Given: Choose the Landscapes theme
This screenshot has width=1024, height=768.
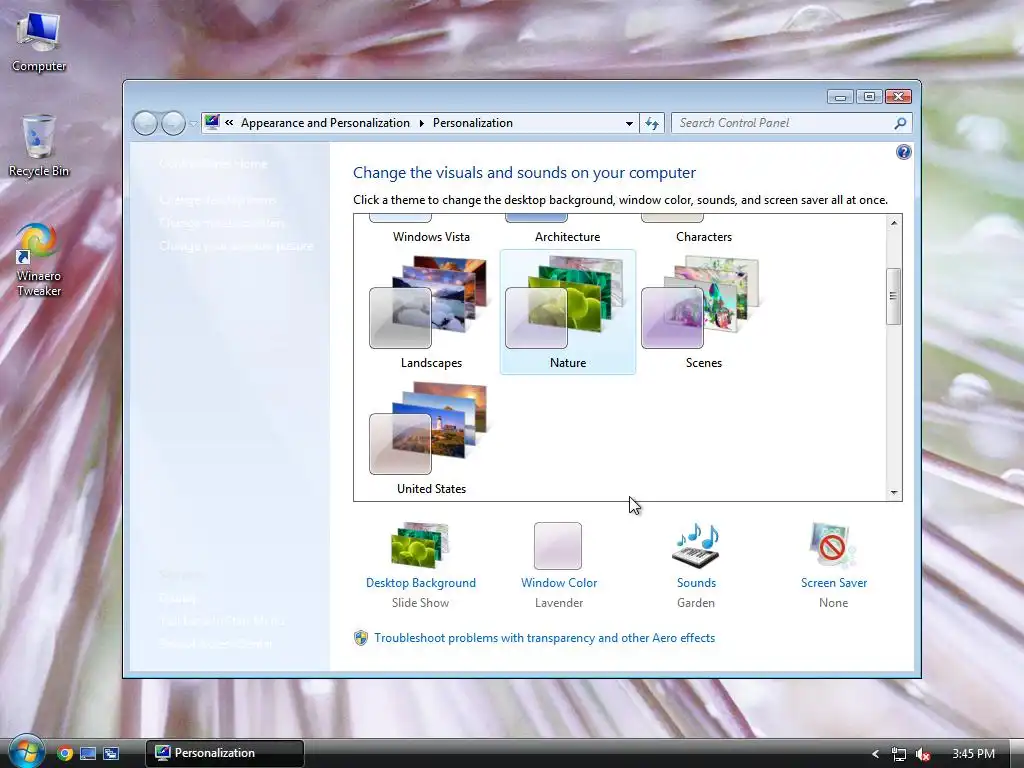Looking at the screenshot, I should [x=431, y=312].
